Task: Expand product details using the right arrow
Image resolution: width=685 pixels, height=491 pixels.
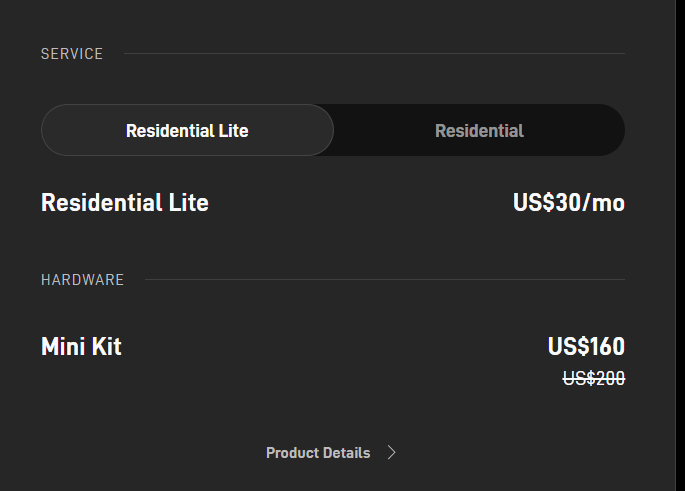Action: pyautogui.click(x=392, y=453)
